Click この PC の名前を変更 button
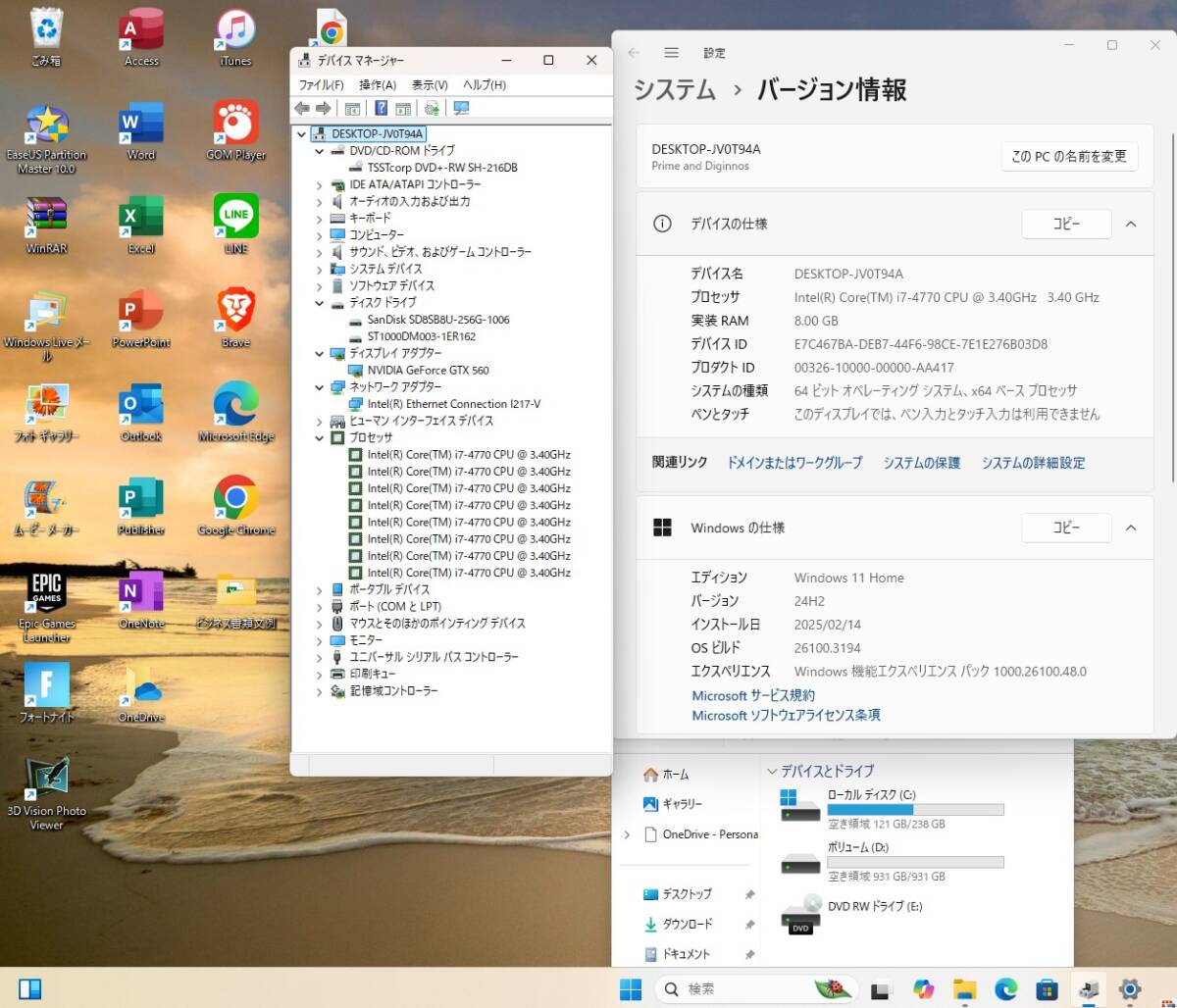This screenshot has width=1177, height=1008. 1069,156
